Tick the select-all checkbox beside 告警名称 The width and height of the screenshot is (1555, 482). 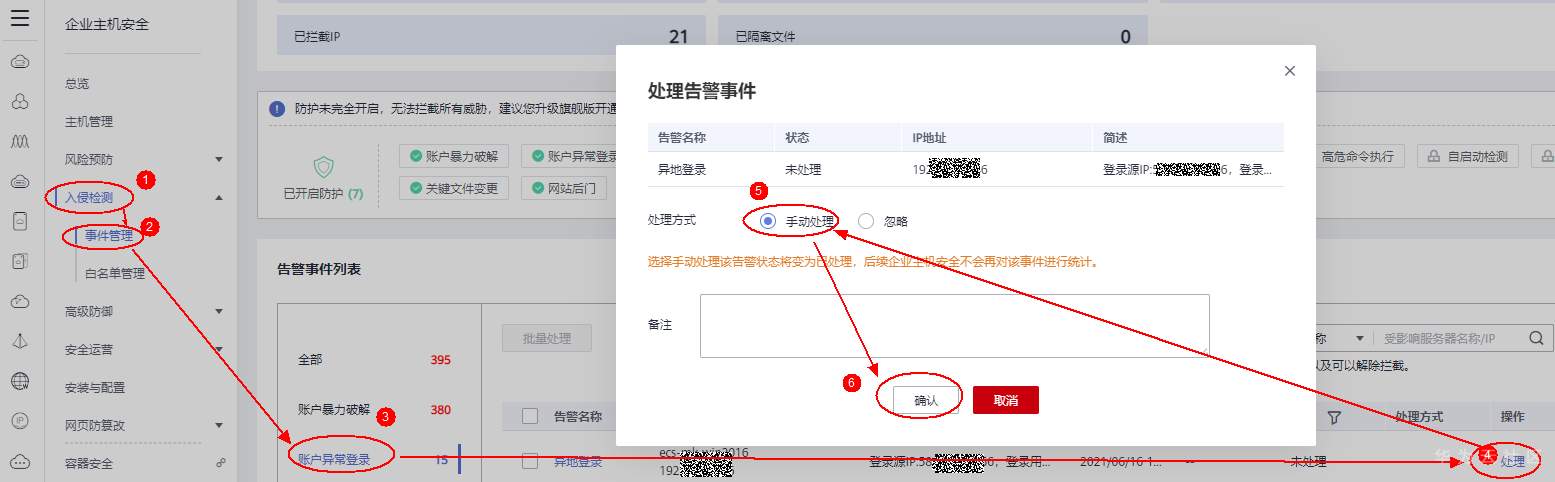coord(531,416)
